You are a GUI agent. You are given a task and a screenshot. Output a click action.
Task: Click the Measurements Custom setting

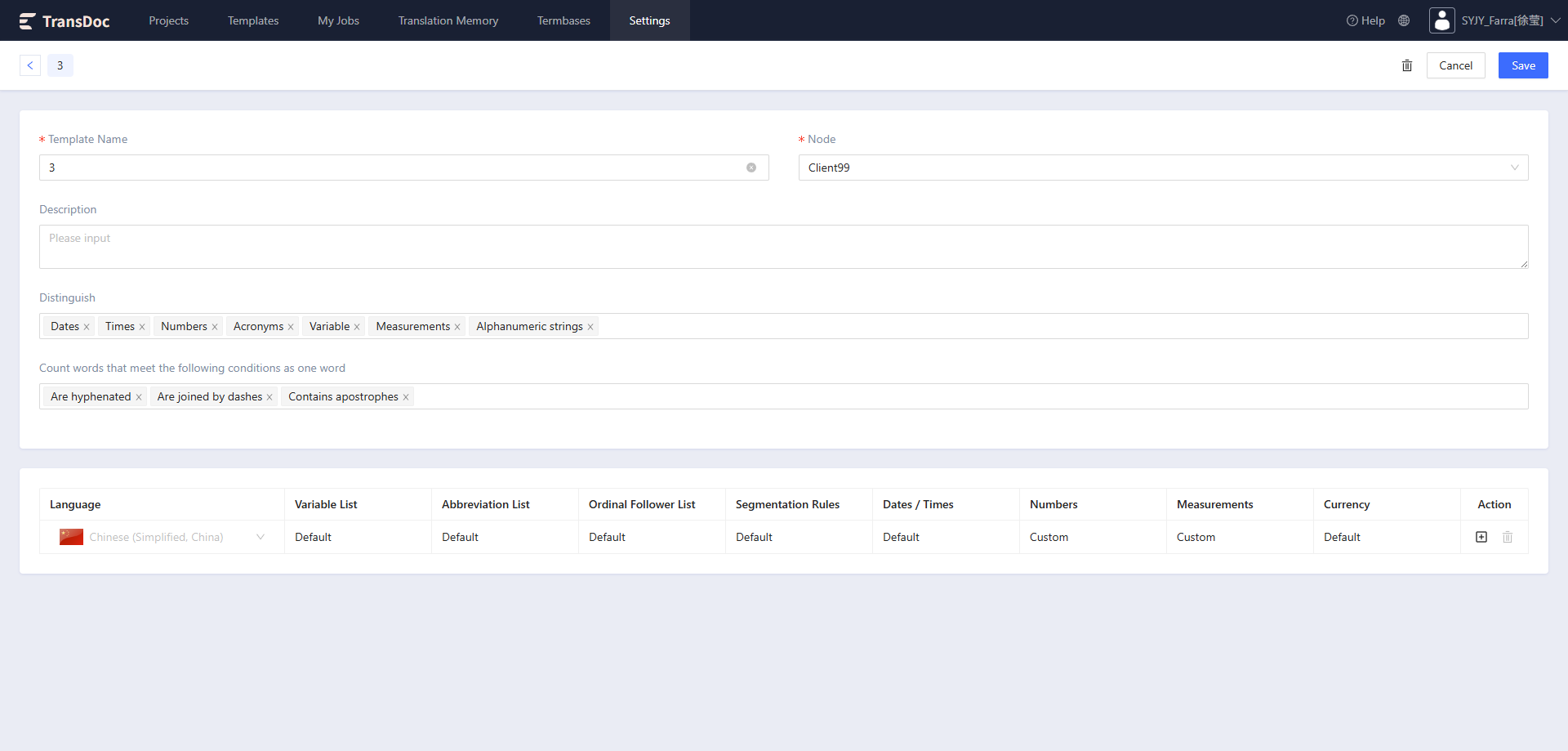[x=1196, y=537]
